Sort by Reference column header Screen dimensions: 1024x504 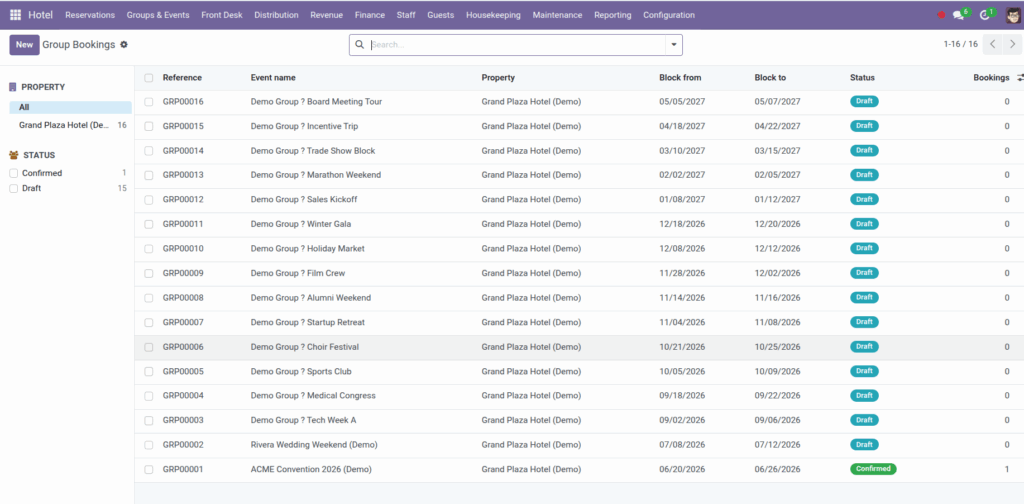coord(182,78)
